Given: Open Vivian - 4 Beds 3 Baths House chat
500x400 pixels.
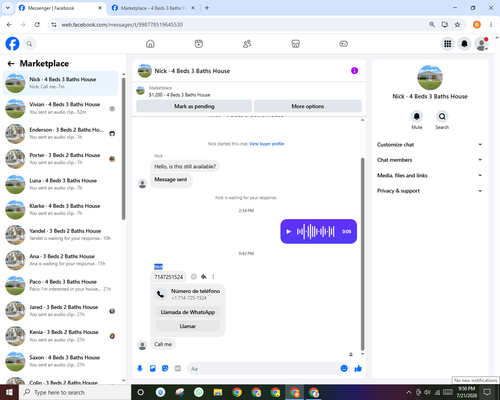Looking at the screenshot, I should (60, 108).
